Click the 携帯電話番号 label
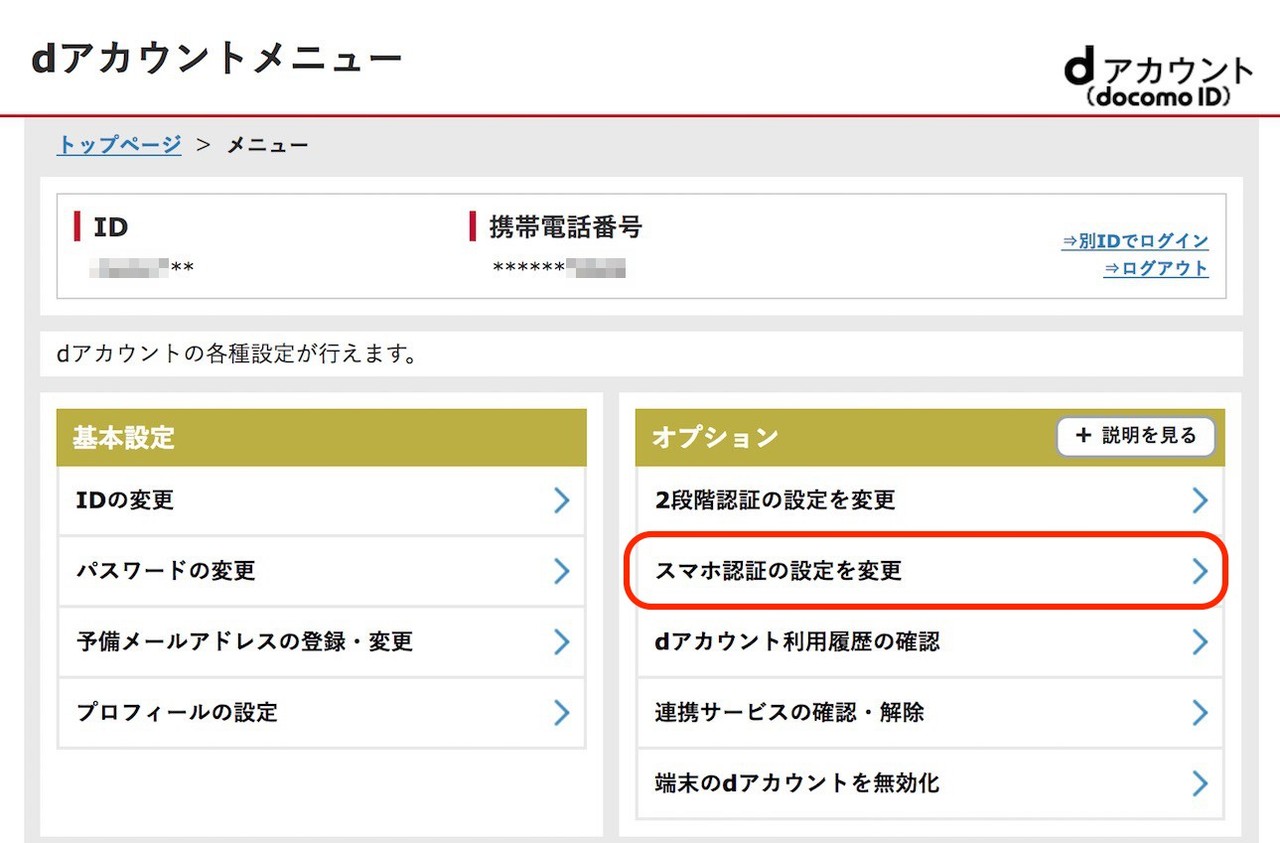The width and height of the screenshot is (1280, 843). (565, 227)
